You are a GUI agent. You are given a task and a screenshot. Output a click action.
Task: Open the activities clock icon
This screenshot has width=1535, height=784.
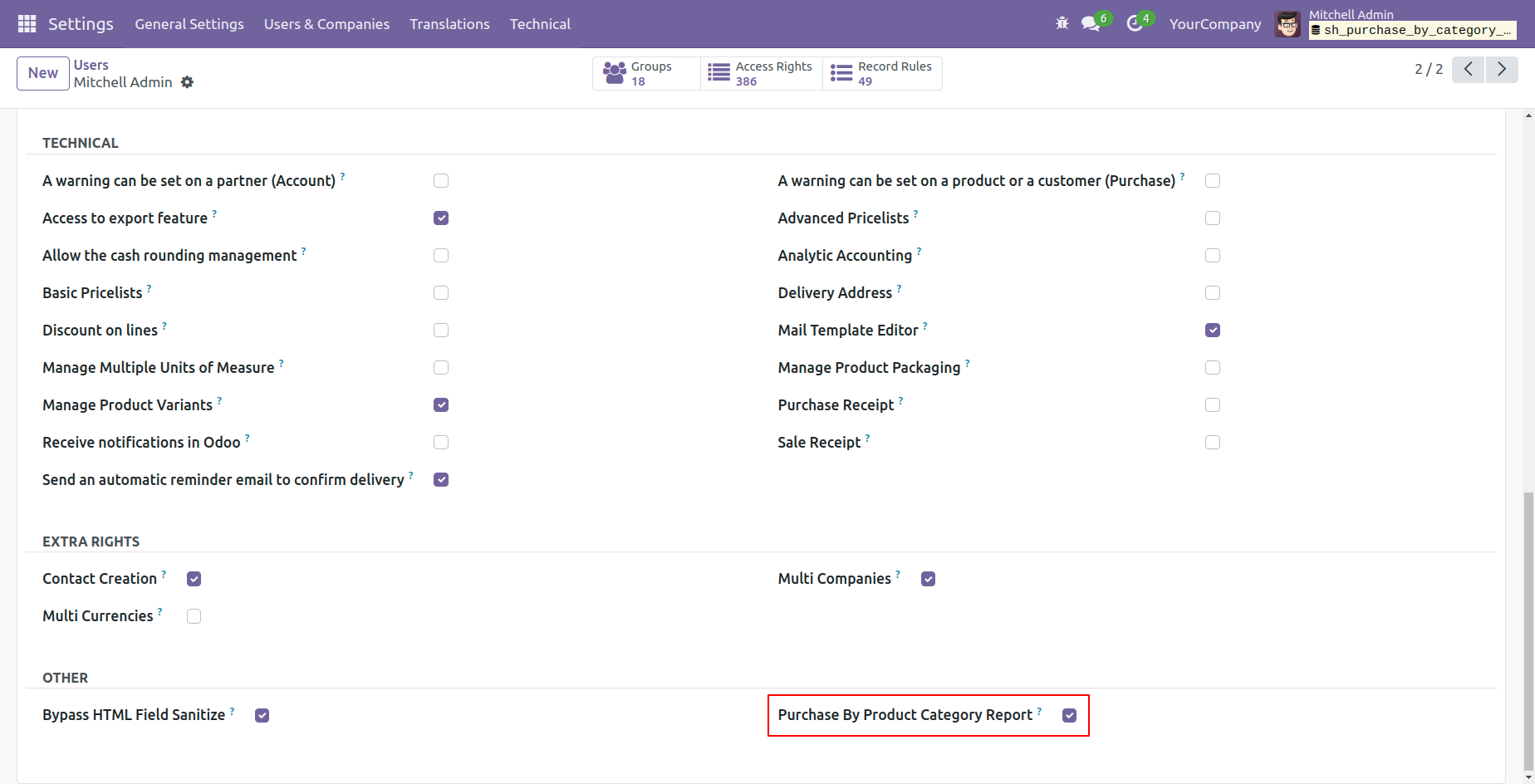pos(1135,24)
